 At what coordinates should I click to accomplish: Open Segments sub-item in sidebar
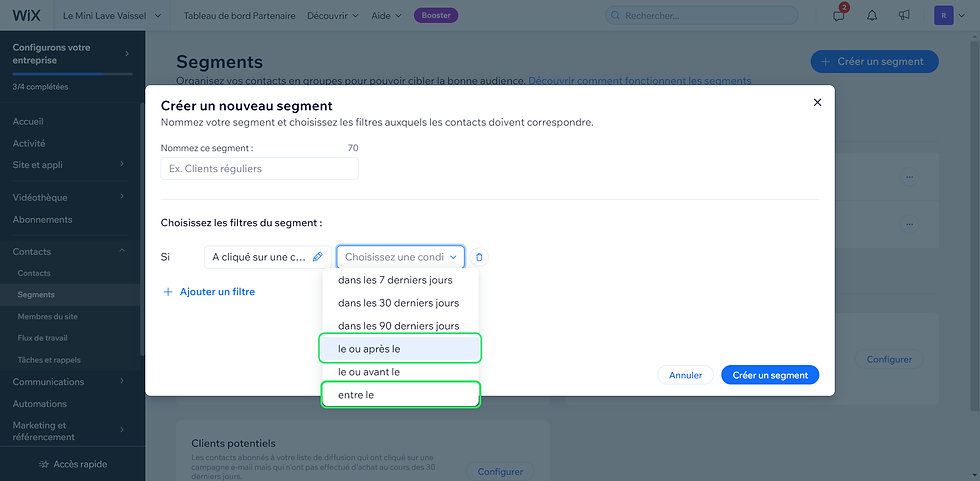click(x=36, y=294)
